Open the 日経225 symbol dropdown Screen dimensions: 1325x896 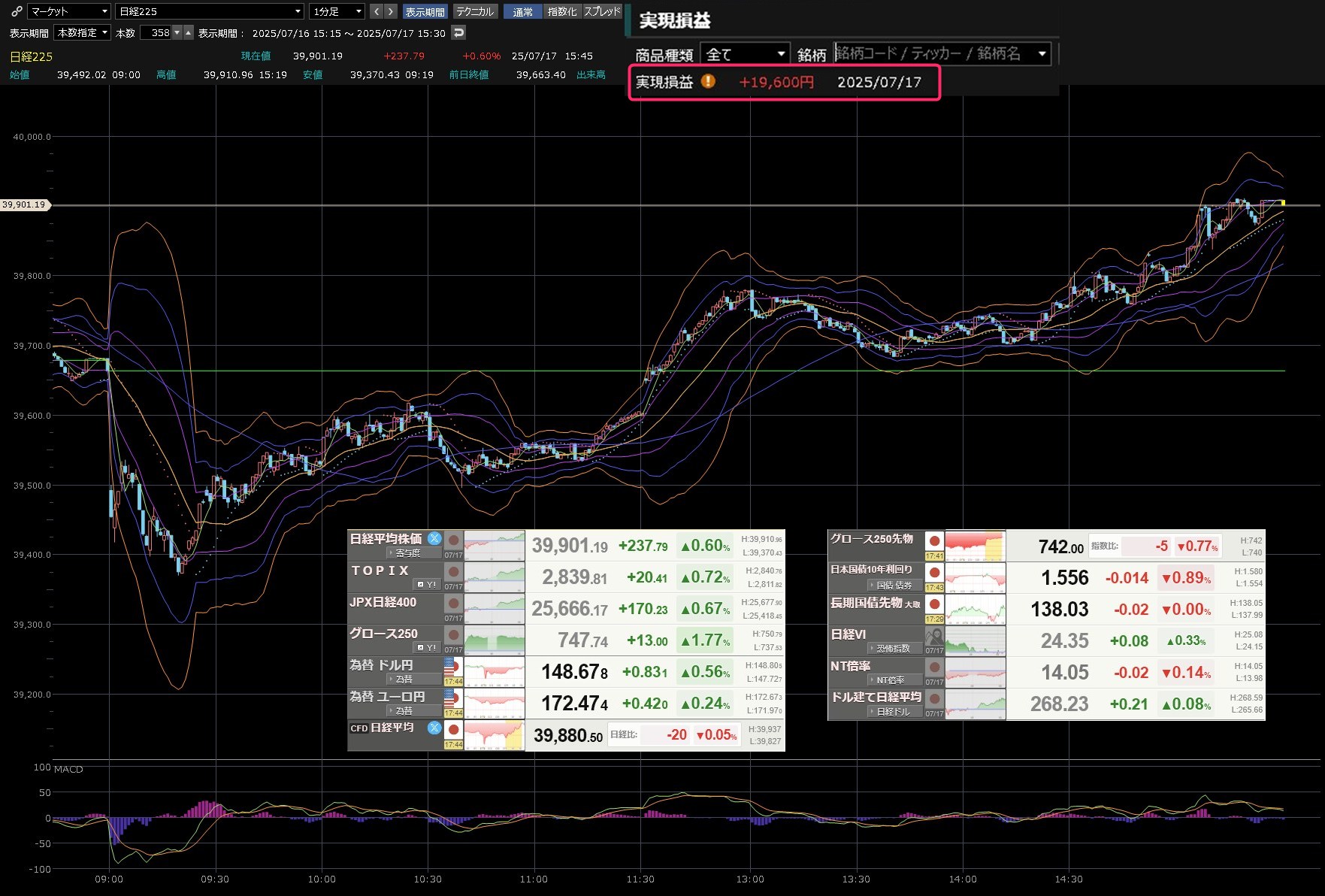[210, 11]
